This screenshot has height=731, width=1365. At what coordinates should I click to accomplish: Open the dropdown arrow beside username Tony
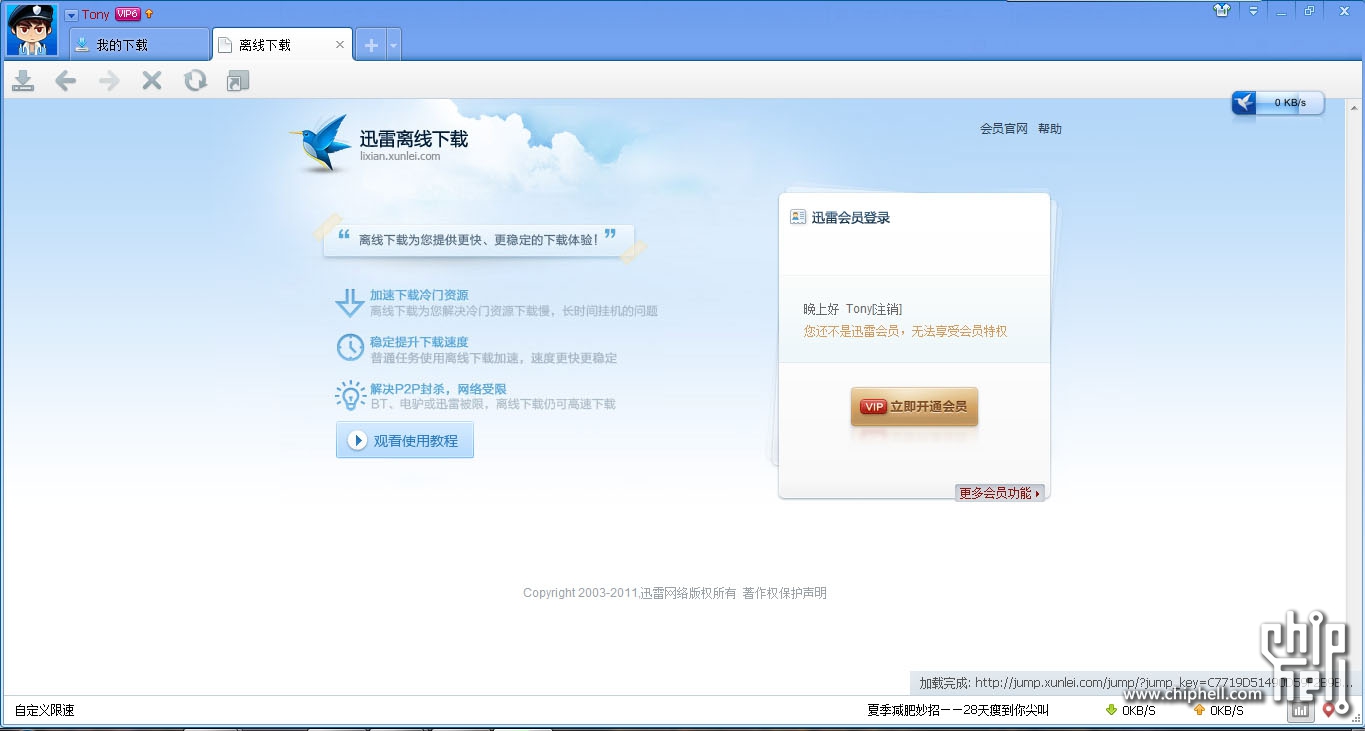tap(71, 15)
